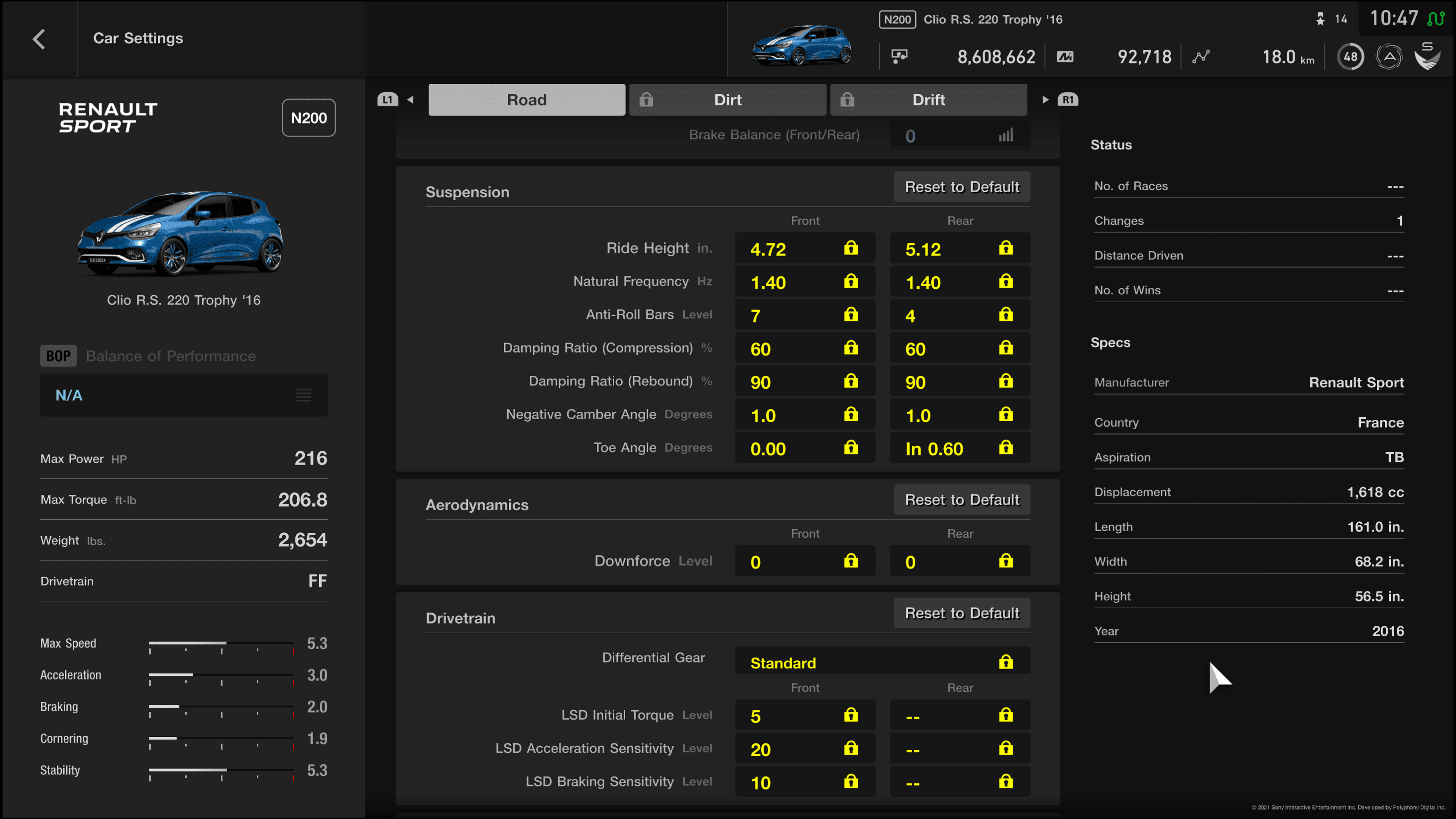Toggle the Dirt track settings lock
The image size is (1456, 819).
(648, 99)
